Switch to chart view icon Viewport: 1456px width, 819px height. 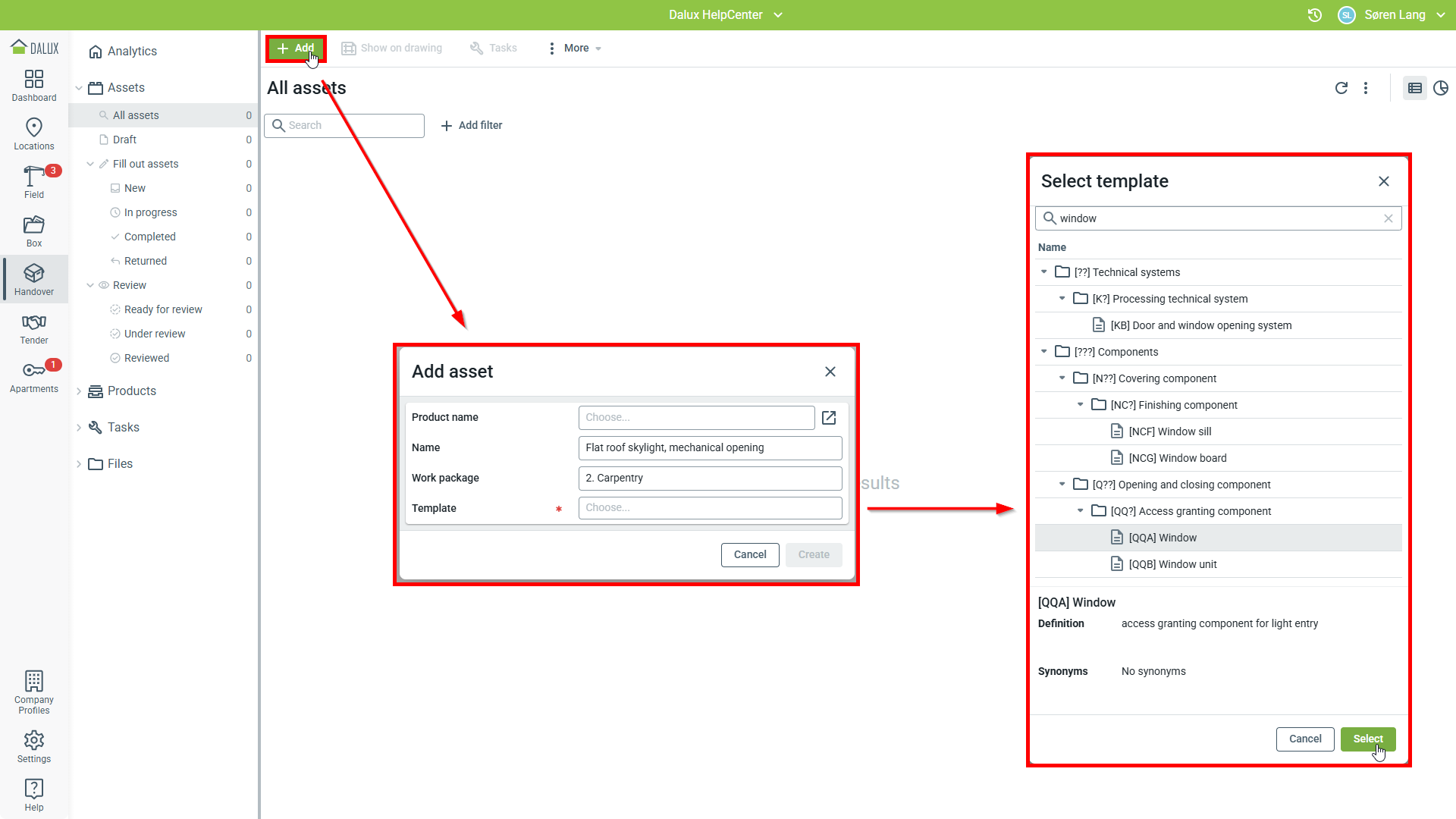pos(1441,88)
